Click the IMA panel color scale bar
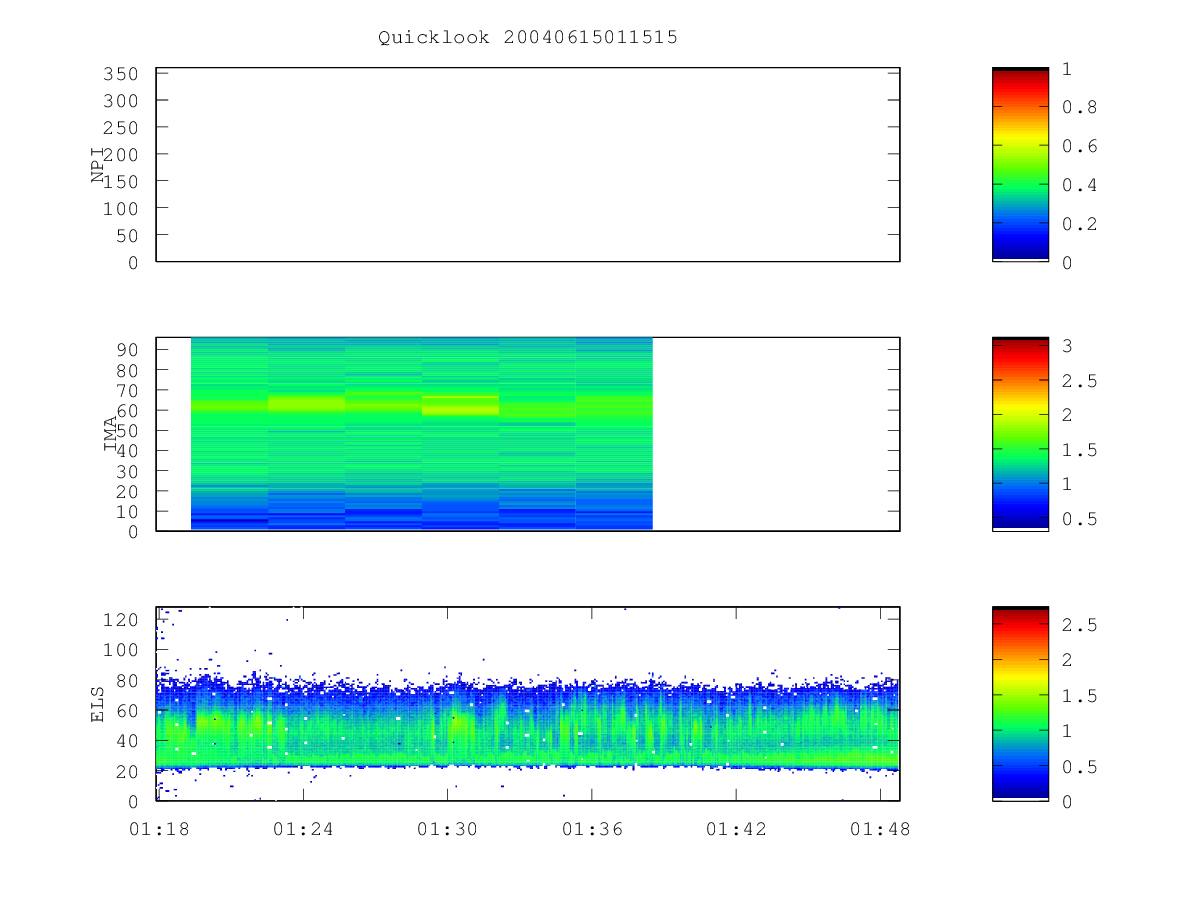The image size is (1200, 900). click(x=1020, y=434)
